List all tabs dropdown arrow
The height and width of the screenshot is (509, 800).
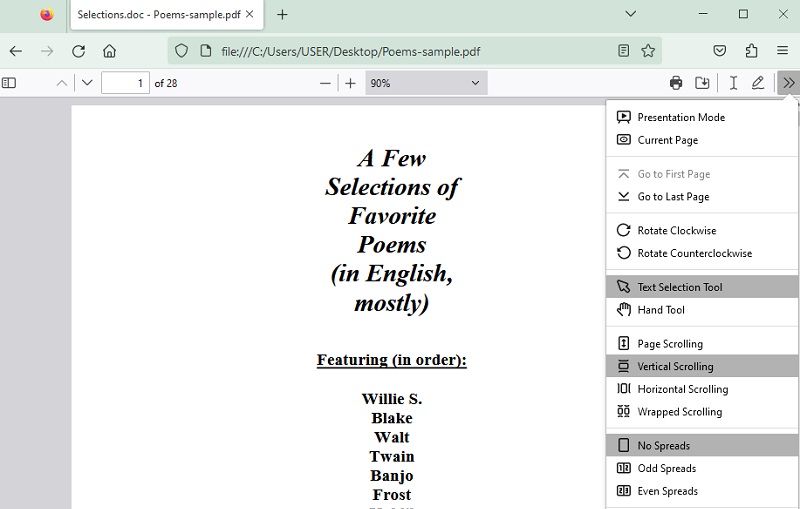pos(631,14)
